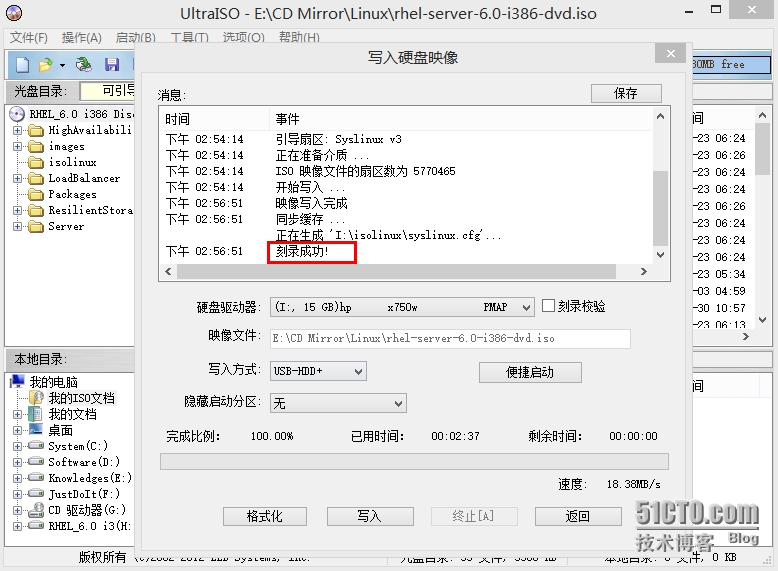Click the UltraISO application icon in title bar

[x=14, y=13]
